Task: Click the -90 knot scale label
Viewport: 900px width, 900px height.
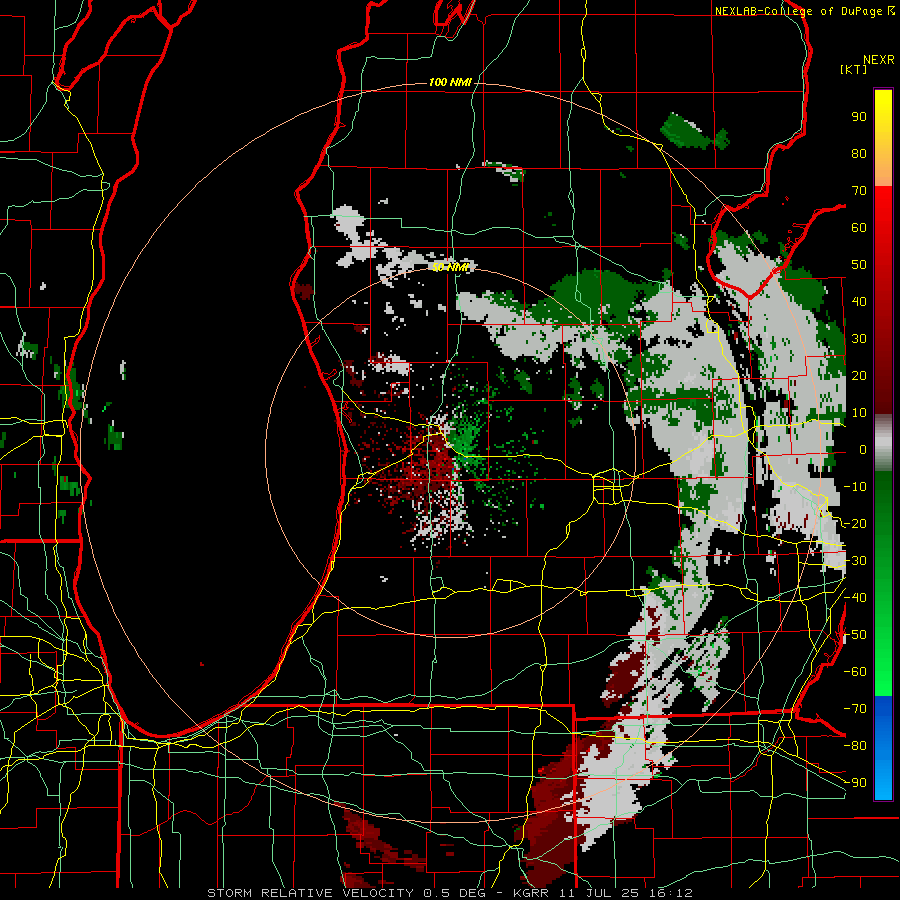Action: pyautogui.click(x=855, y=783)
